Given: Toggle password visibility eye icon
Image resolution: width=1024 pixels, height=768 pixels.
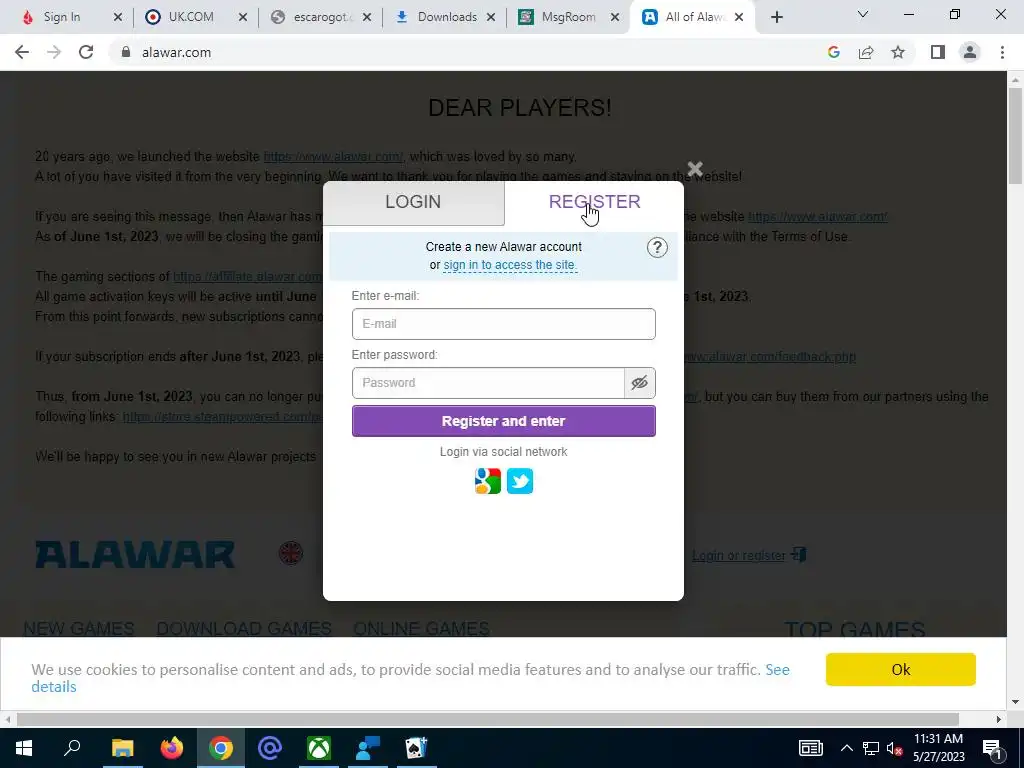Looking at the screenshot, I should [639, 383].
